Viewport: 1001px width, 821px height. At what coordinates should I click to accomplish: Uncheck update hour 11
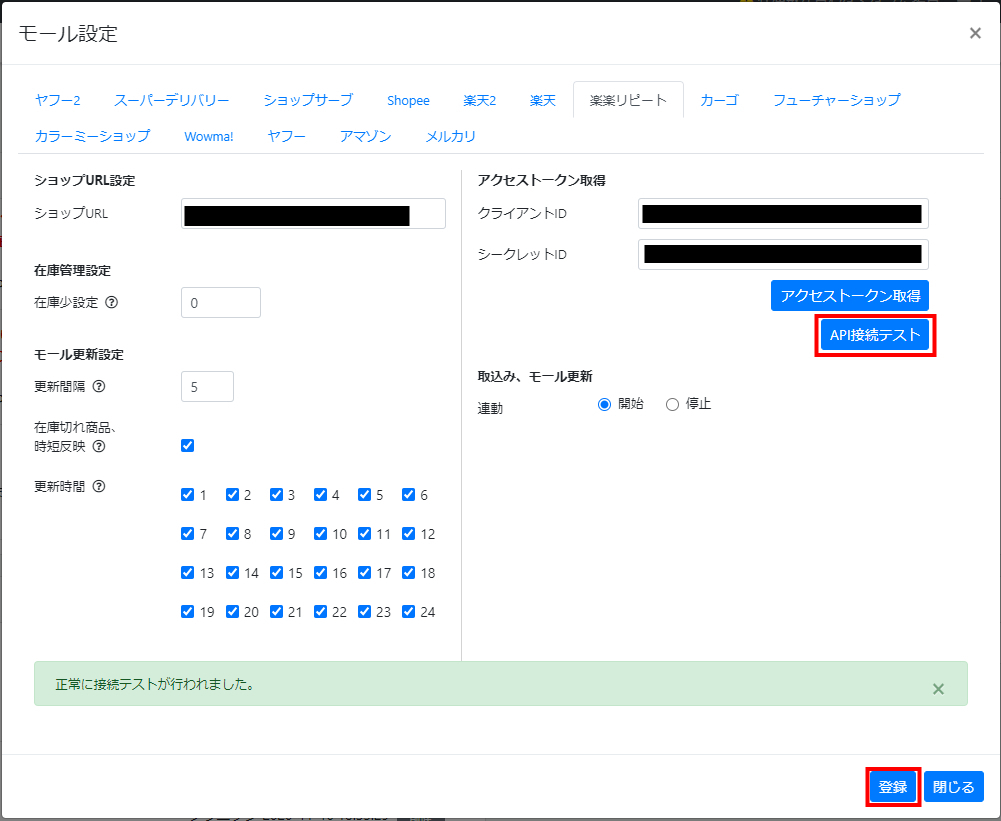pos(365,534)
